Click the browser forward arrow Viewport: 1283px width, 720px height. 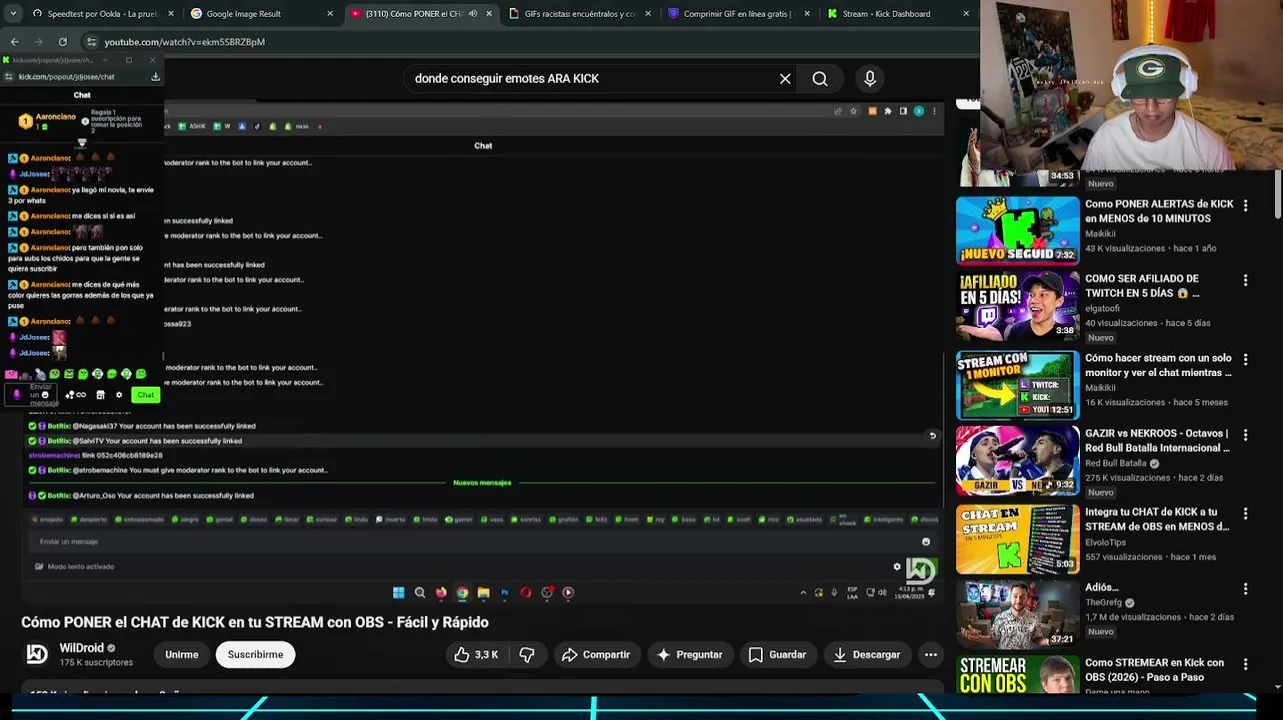coord(38,42)
